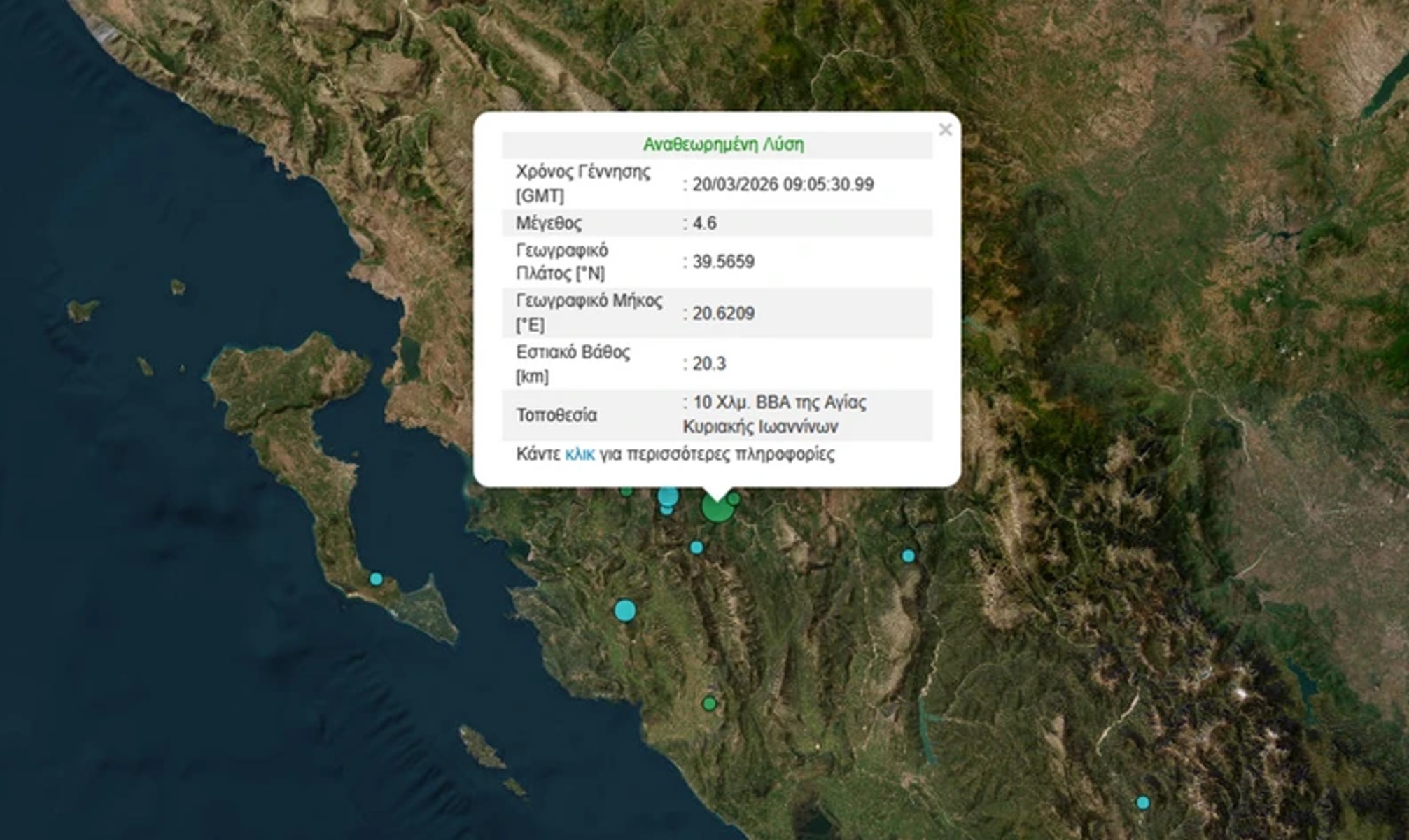This screenshot has width=1409, height=840.
Task: Click tiny cyan marker beneath the medium cyan one
Action: [666, 510]
